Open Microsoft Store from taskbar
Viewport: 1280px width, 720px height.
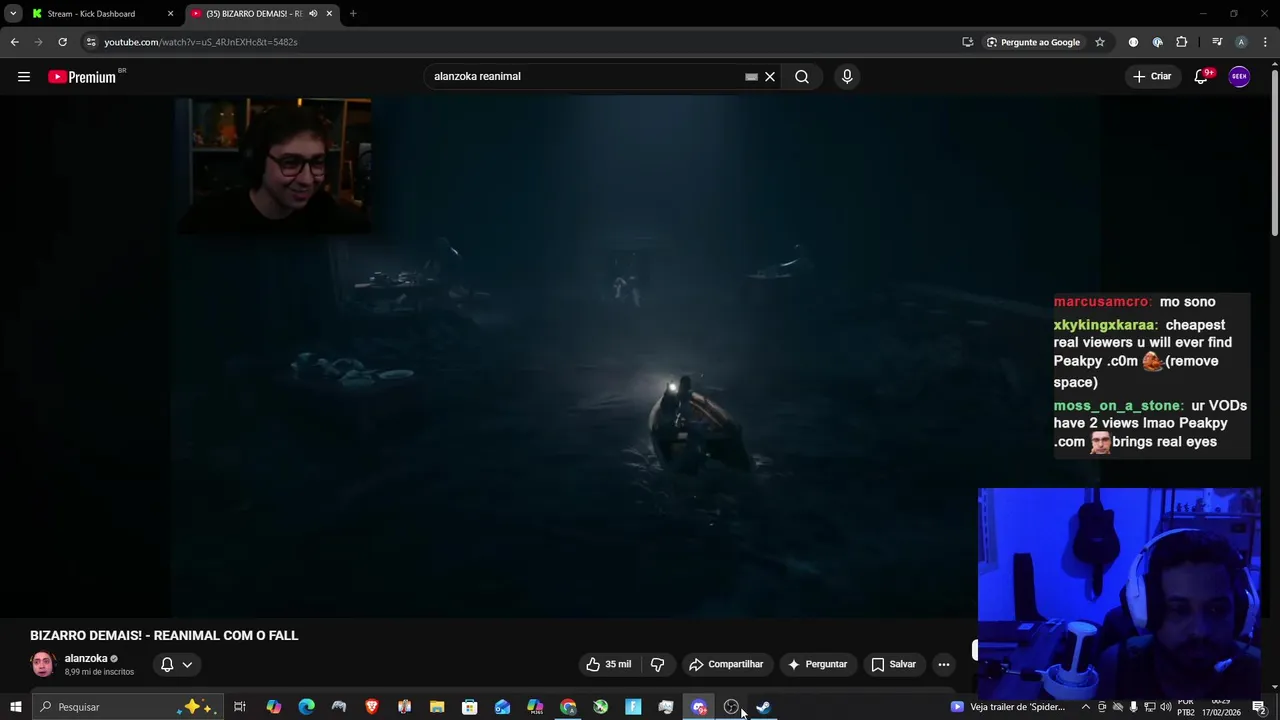(470, 707)
